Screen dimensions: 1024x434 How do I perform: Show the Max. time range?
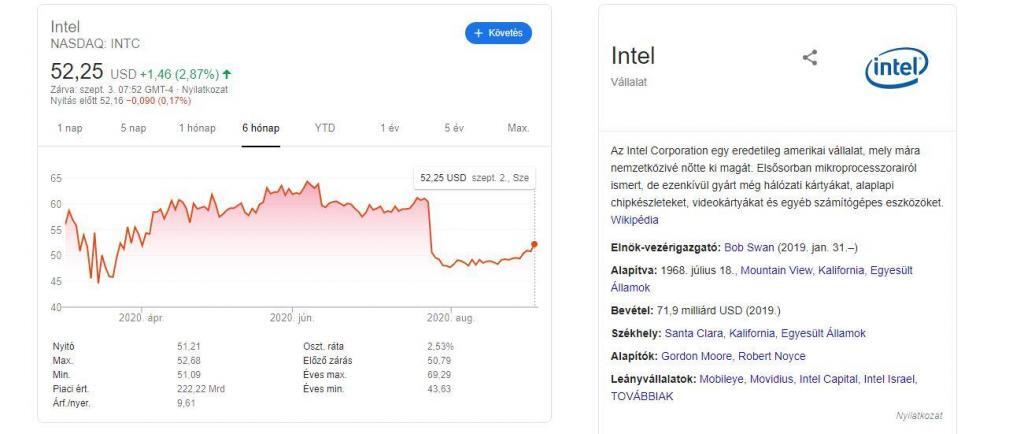[x=518, y=128]
